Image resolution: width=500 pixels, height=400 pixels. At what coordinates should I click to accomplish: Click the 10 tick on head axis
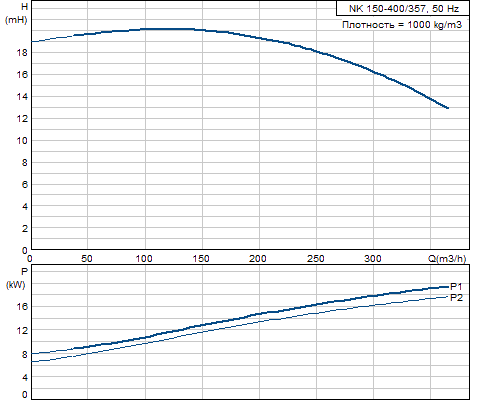click(22, 141)
